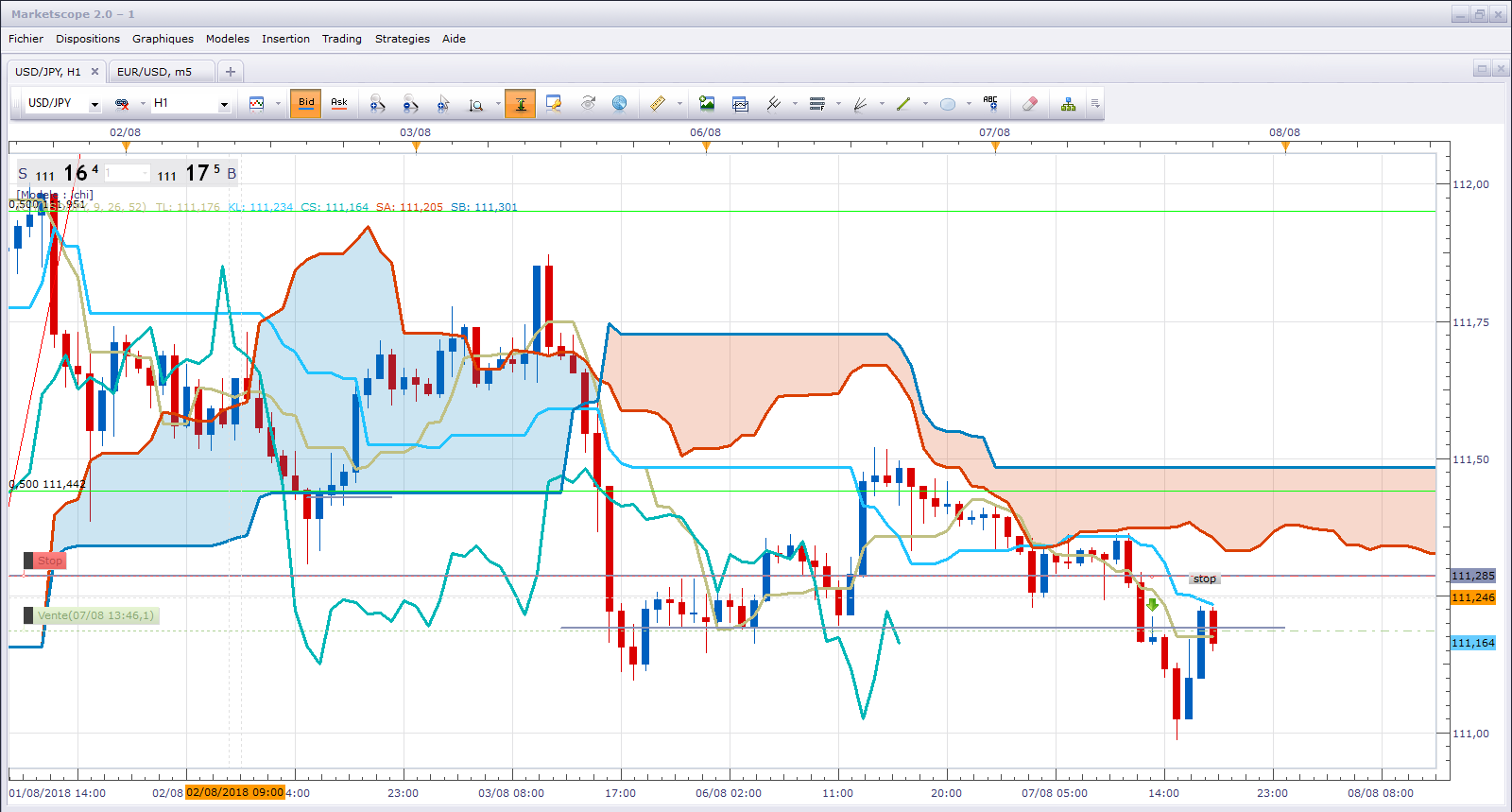This screenshot has height=812, width=1512.
Task: Click the grey eye icon
Action: [x=588, y=104]
